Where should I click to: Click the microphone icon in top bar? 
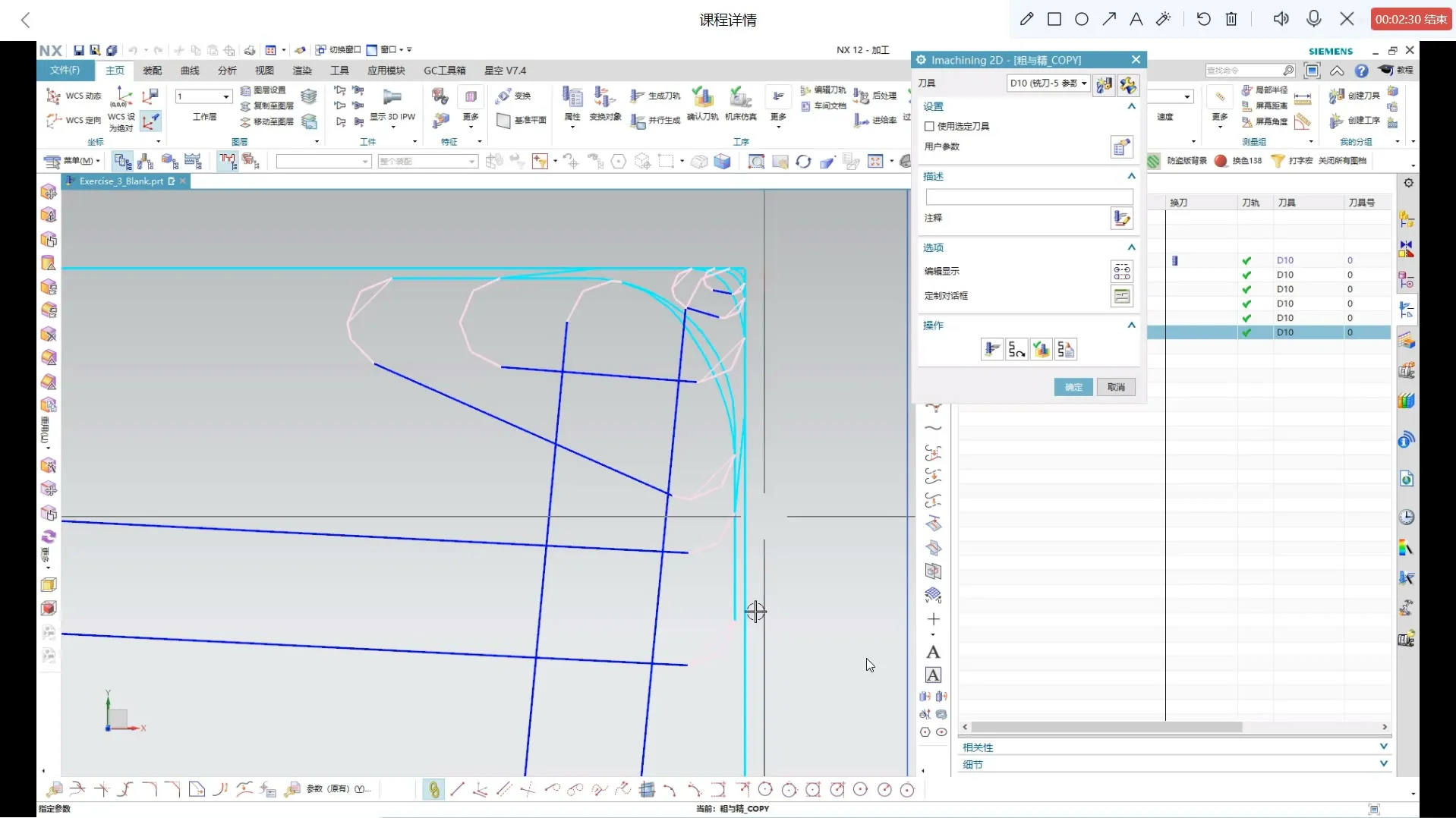point(1313,19)
